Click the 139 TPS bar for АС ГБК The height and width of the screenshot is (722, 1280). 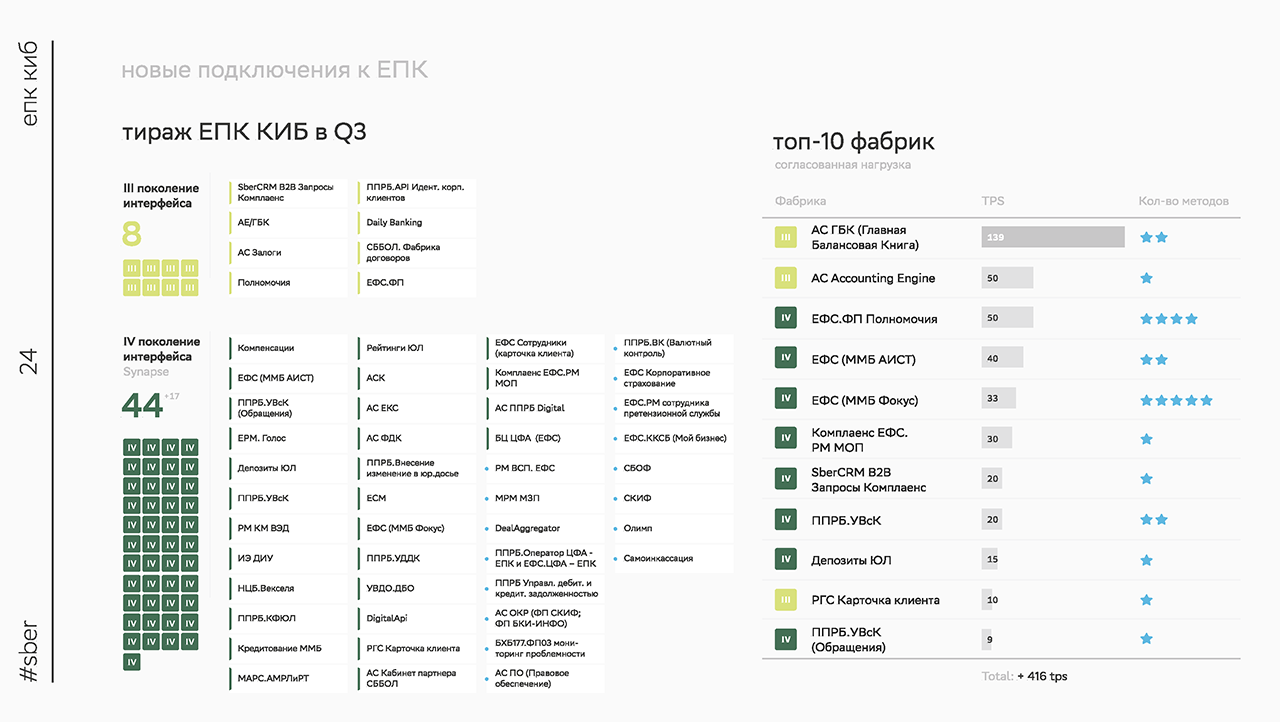(1053, 237)
